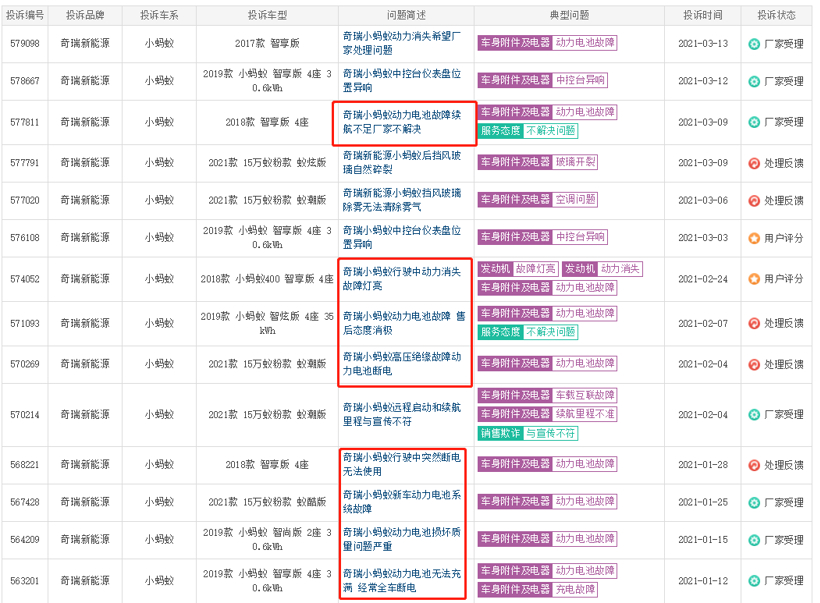This screenshot has height=603, width=820.
Task: Select complaint number 579098
Action: pyautogui.click(x=25, y=43)
